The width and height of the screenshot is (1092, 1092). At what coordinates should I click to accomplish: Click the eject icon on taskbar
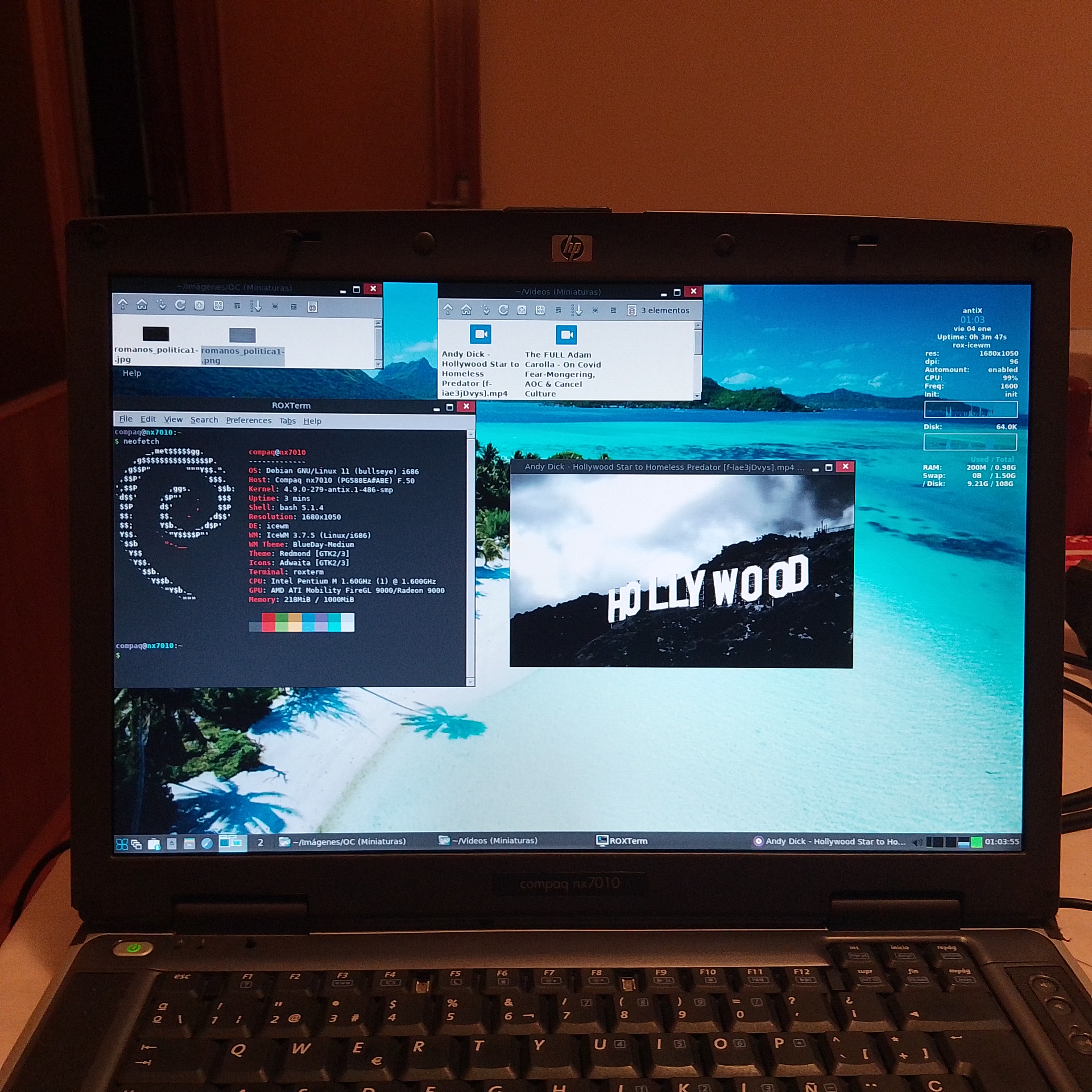pos(172,843)
